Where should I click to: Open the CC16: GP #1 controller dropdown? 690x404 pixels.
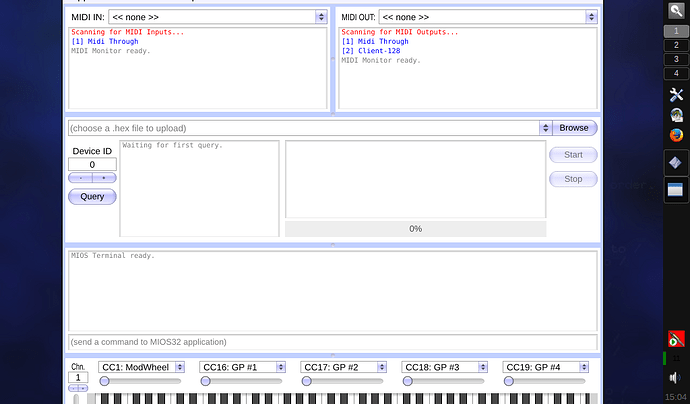point(242,367)
